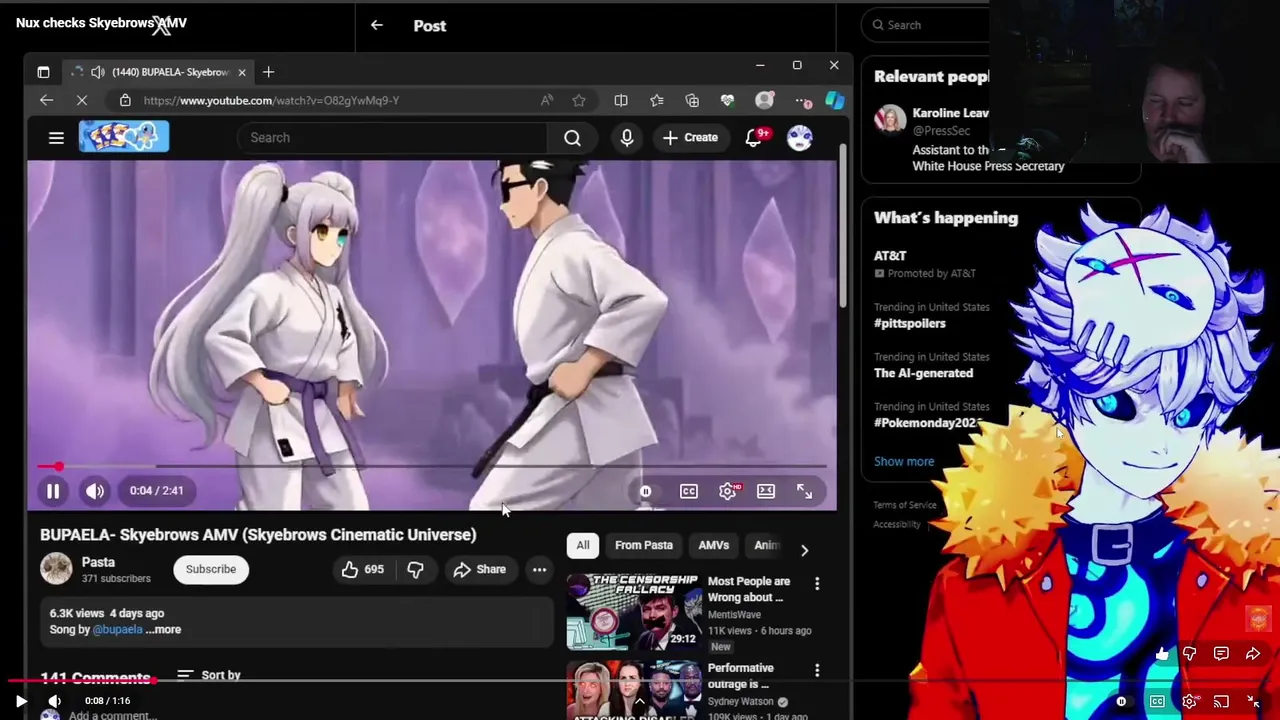The width and height of the screenshot is (1280, 720).
Task: Open The AI-generated trend on X
Action: (923, 373)
